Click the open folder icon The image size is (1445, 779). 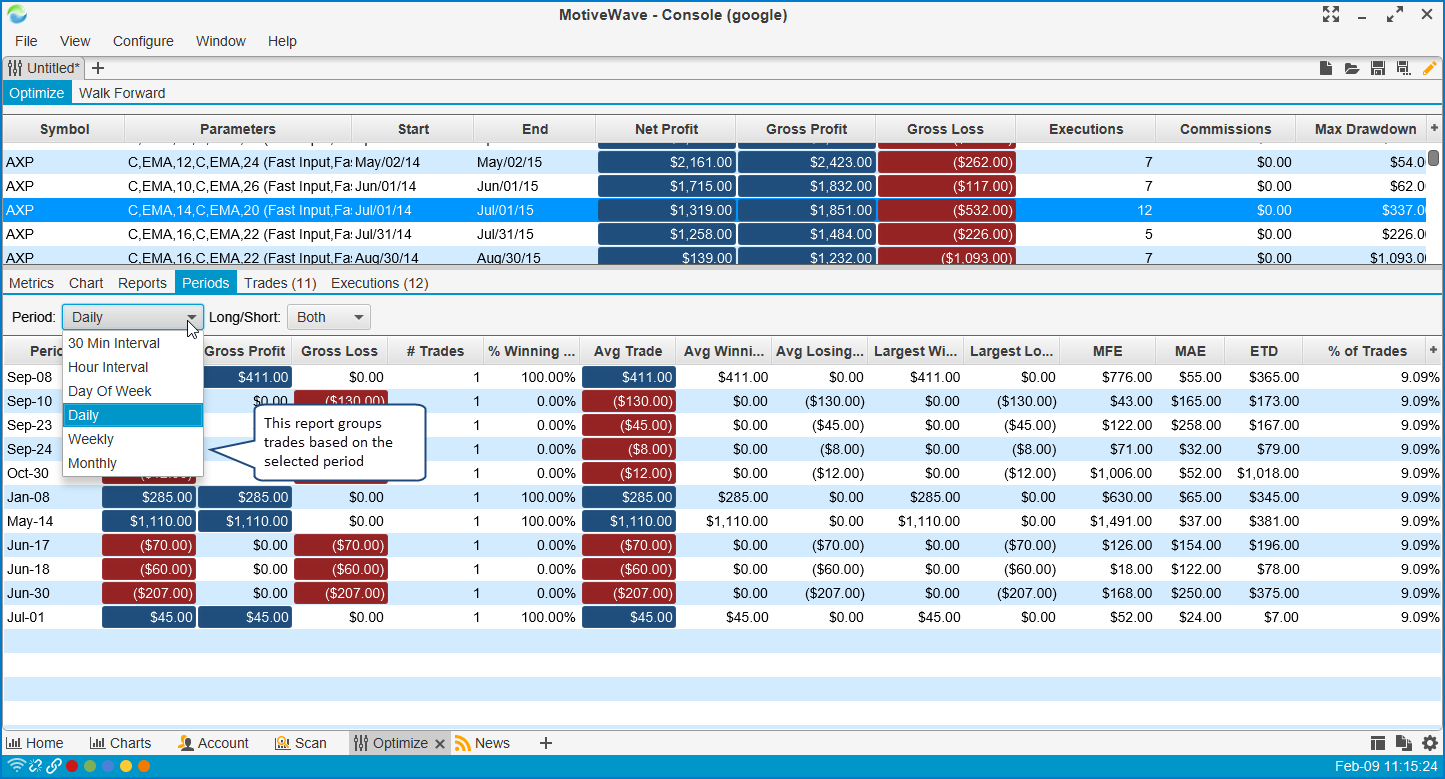1352,68
